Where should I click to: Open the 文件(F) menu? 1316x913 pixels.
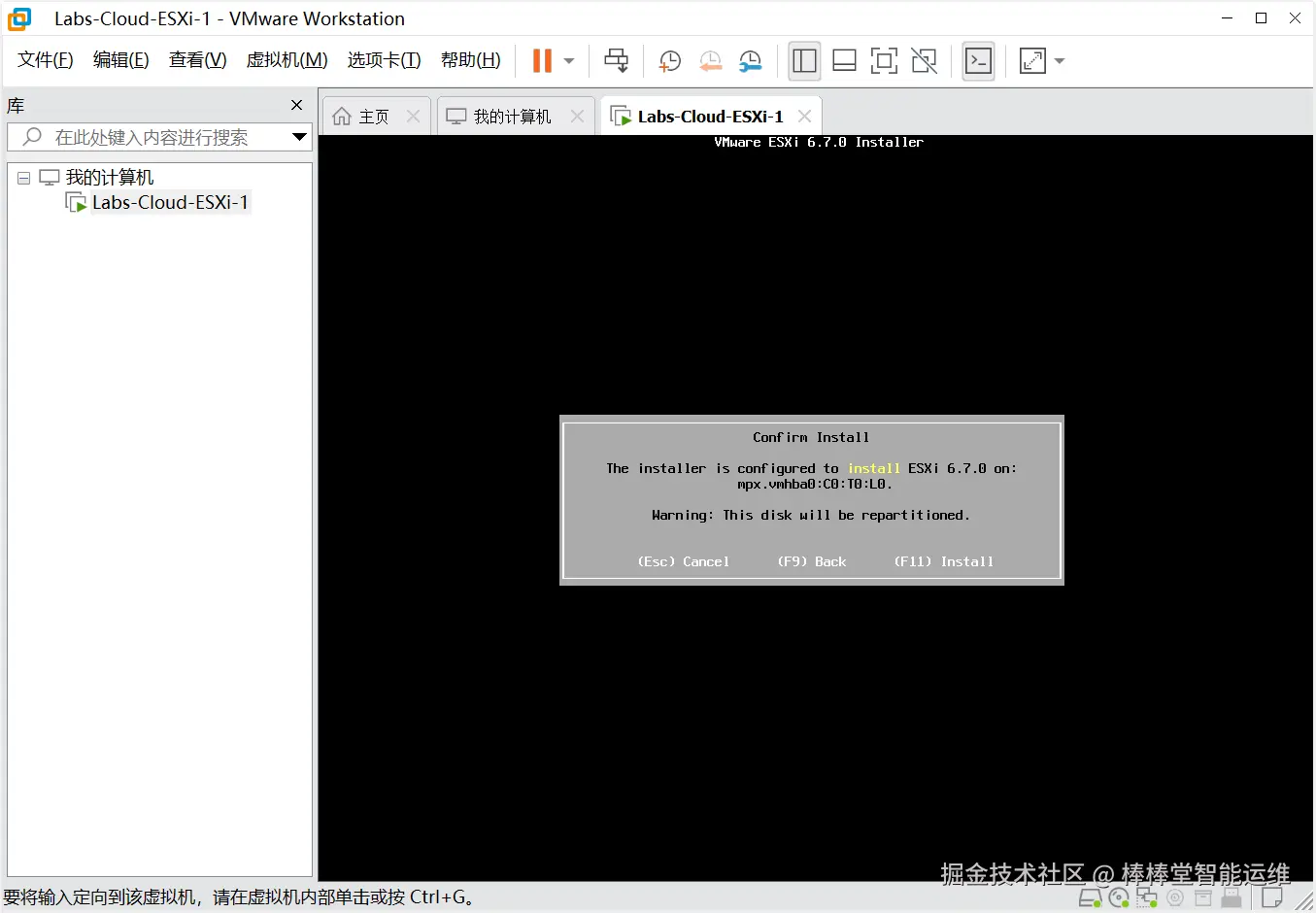click(x=46, y=60)
